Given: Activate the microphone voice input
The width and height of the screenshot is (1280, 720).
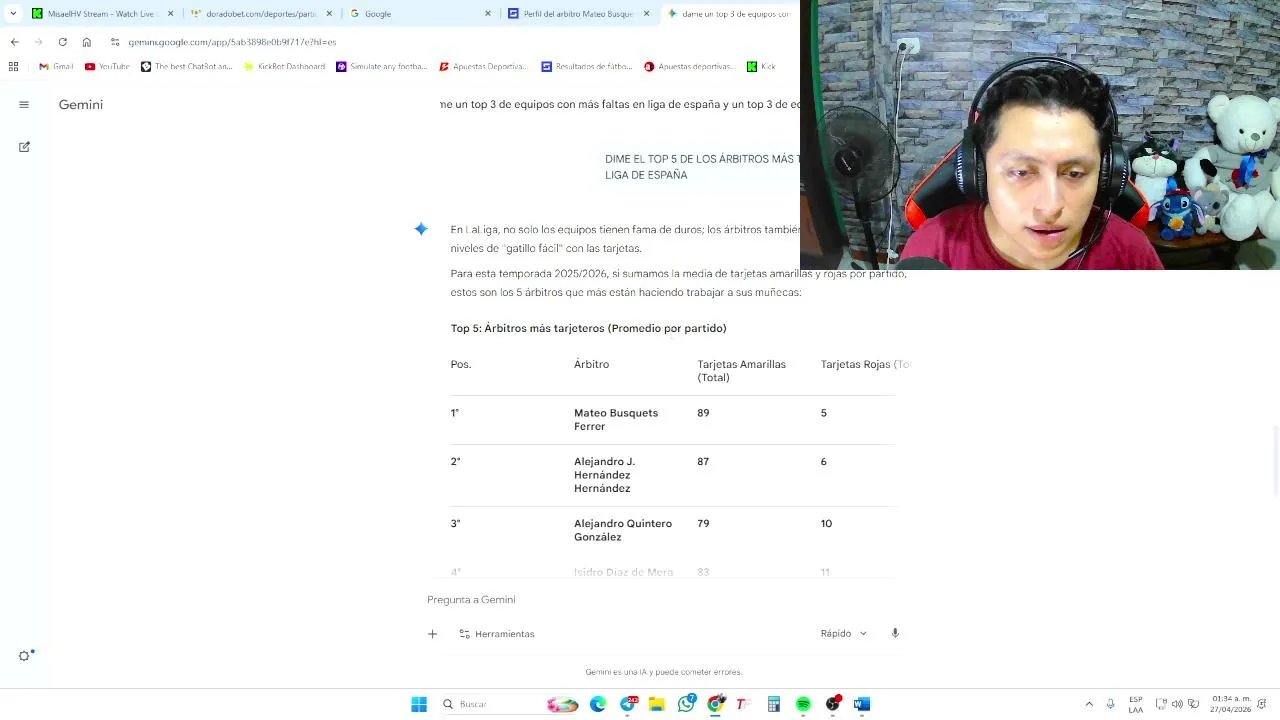Looking at the screenshot, I should point(895,633).
